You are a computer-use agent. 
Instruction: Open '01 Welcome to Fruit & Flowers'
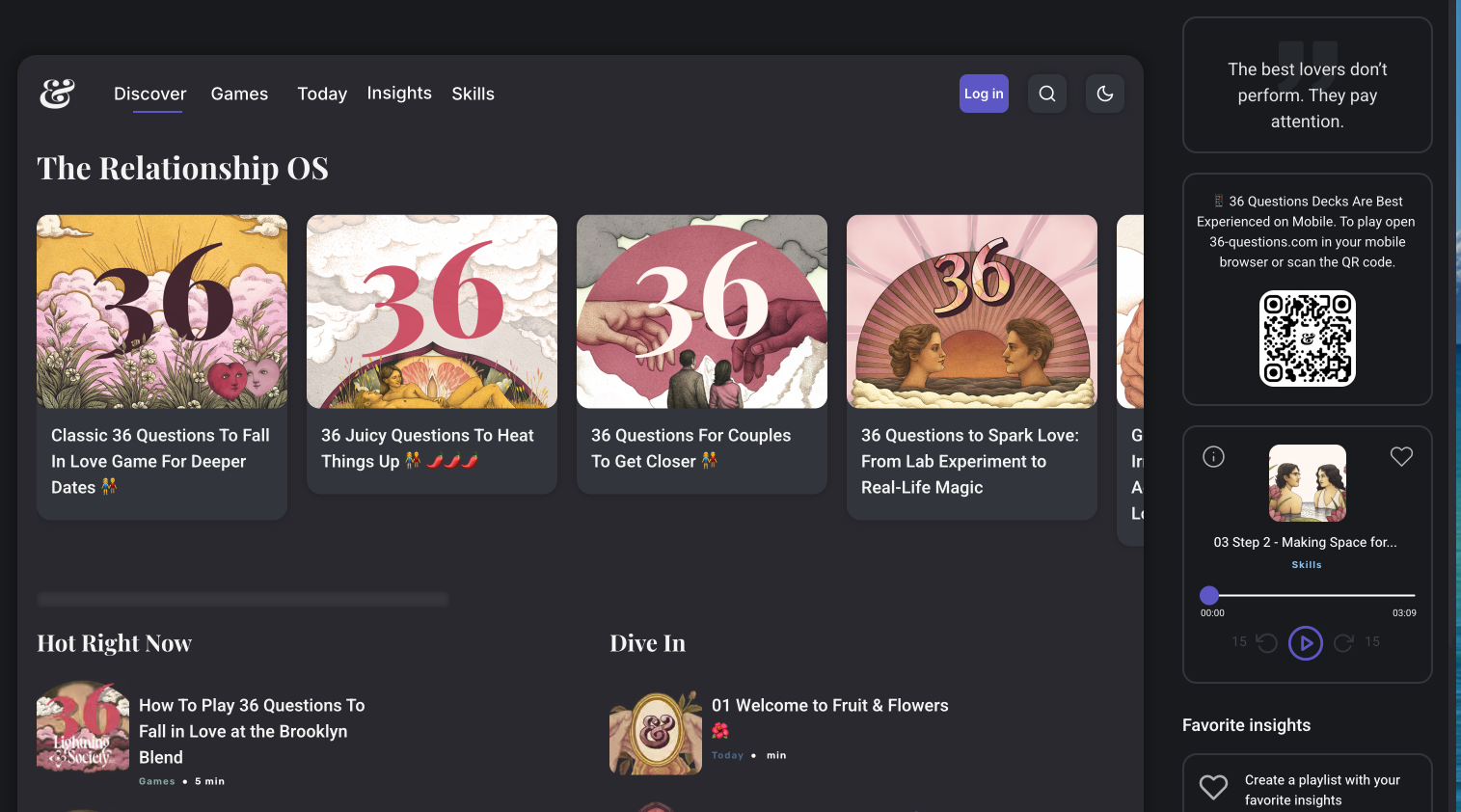click(830, 705)
